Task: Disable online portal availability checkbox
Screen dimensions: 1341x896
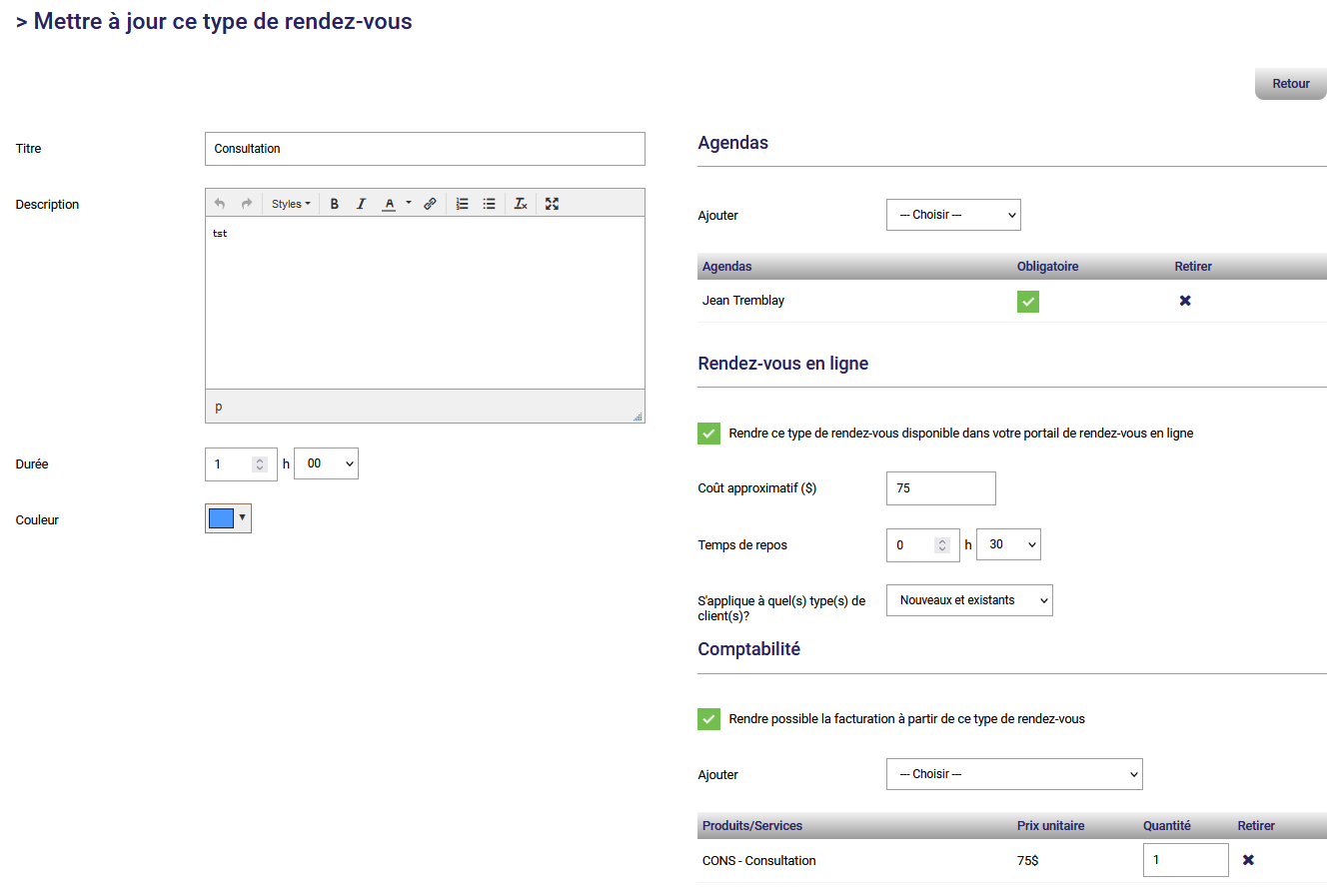Action: point(708,434)
